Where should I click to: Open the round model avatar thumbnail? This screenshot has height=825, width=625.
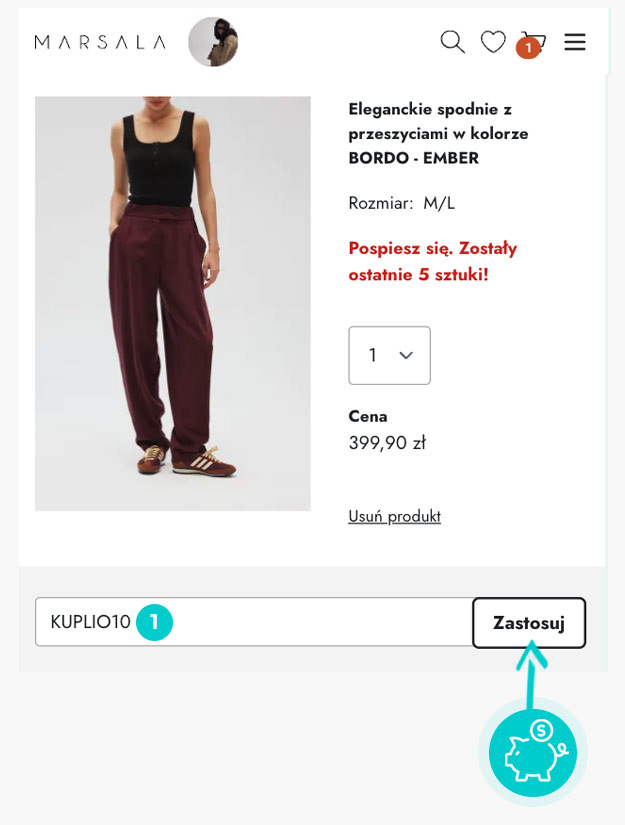tap(213, 42)
